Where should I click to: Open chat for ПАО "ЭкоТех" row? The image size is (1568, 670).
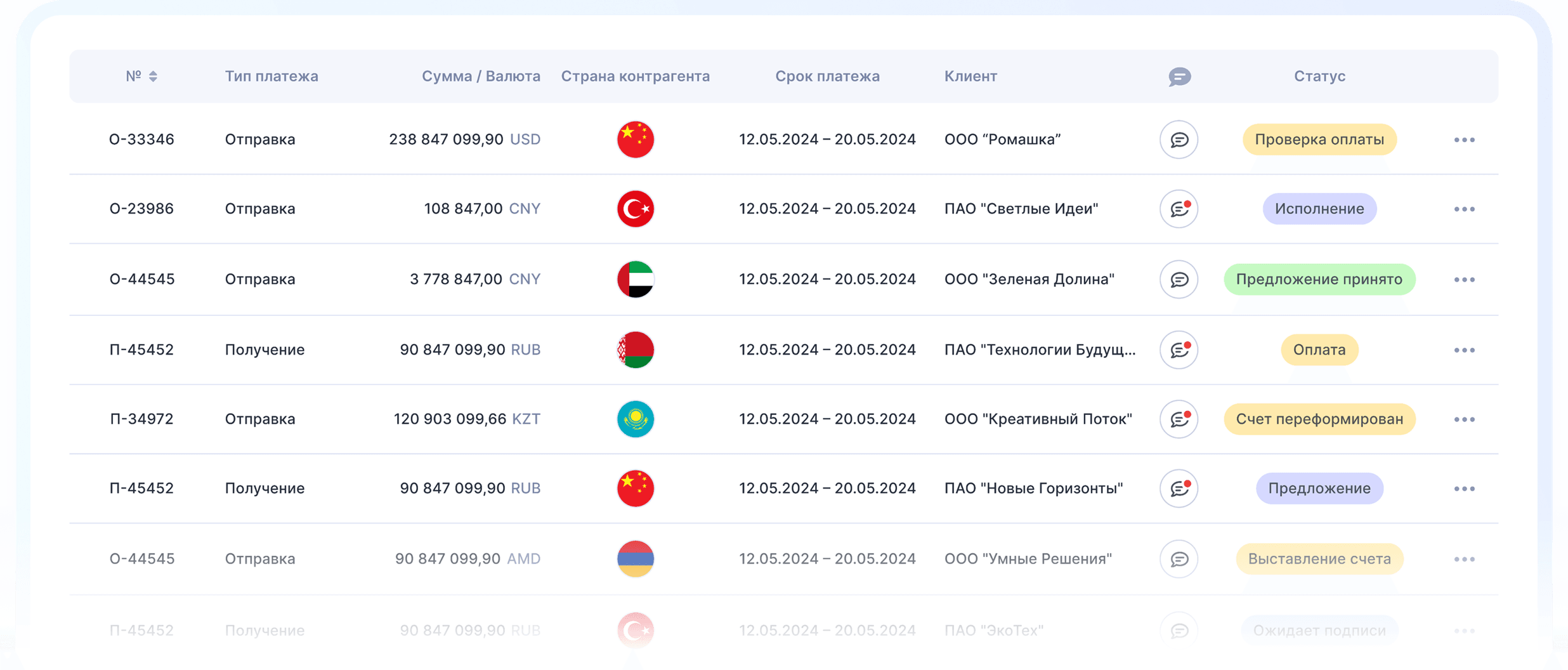(x=1179, y=630)
